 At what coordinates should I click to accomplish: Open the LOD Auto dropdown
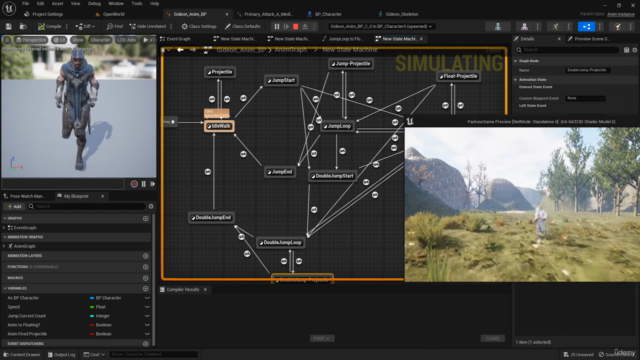pos(126,40)
